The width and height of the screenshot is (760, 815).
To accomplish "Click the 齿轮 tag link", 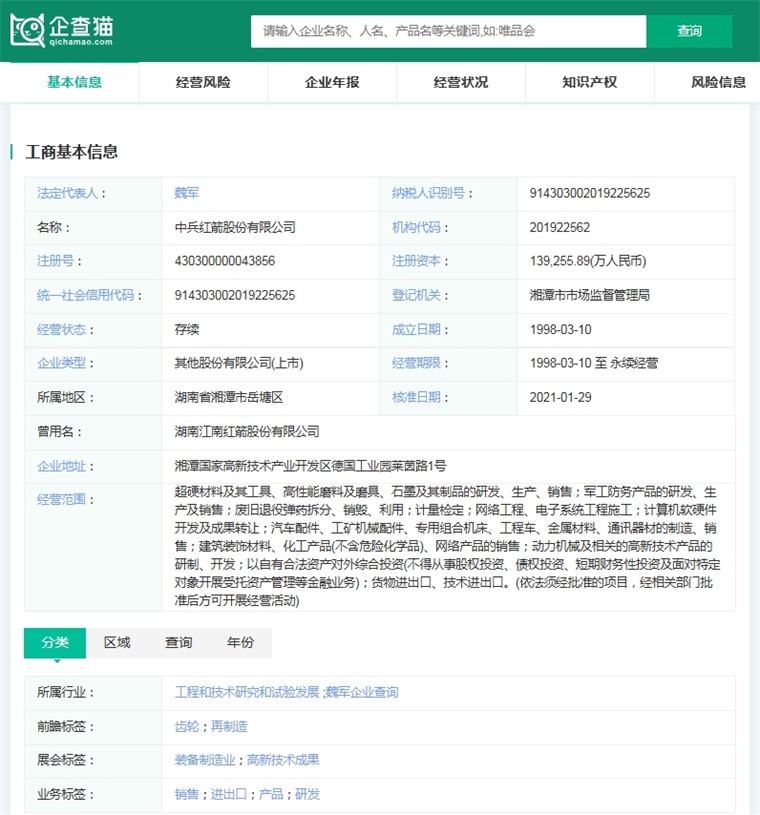I will click(x=187, y=727).
